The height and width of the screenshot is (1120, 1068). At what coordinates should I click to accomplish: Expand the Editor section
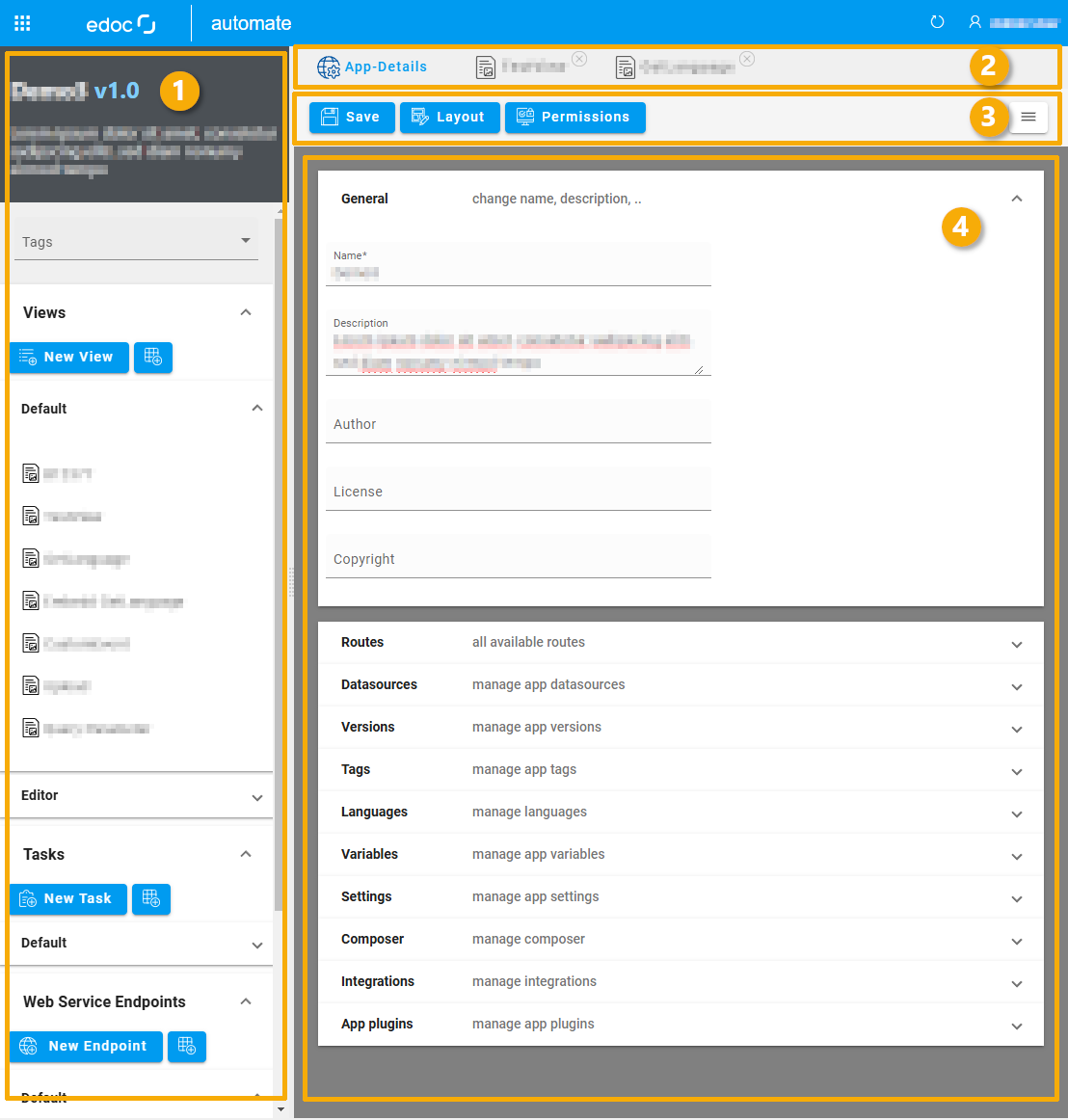256,795
